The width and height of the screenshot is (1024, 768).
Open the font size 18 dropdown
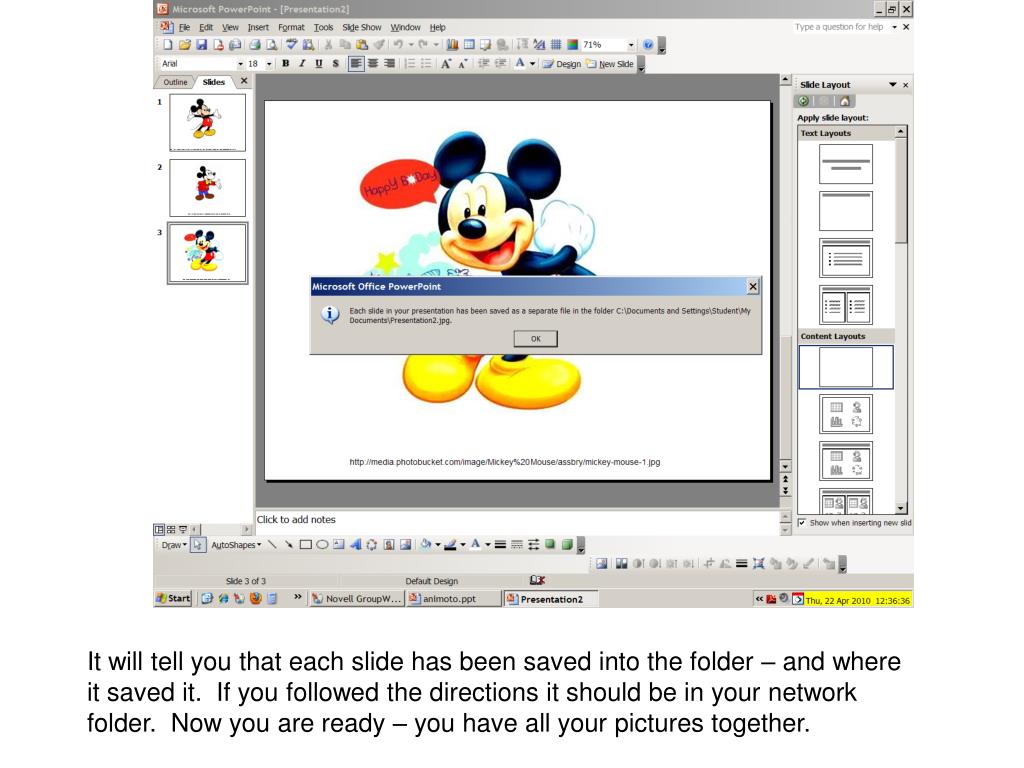click(x=269, y=64)
